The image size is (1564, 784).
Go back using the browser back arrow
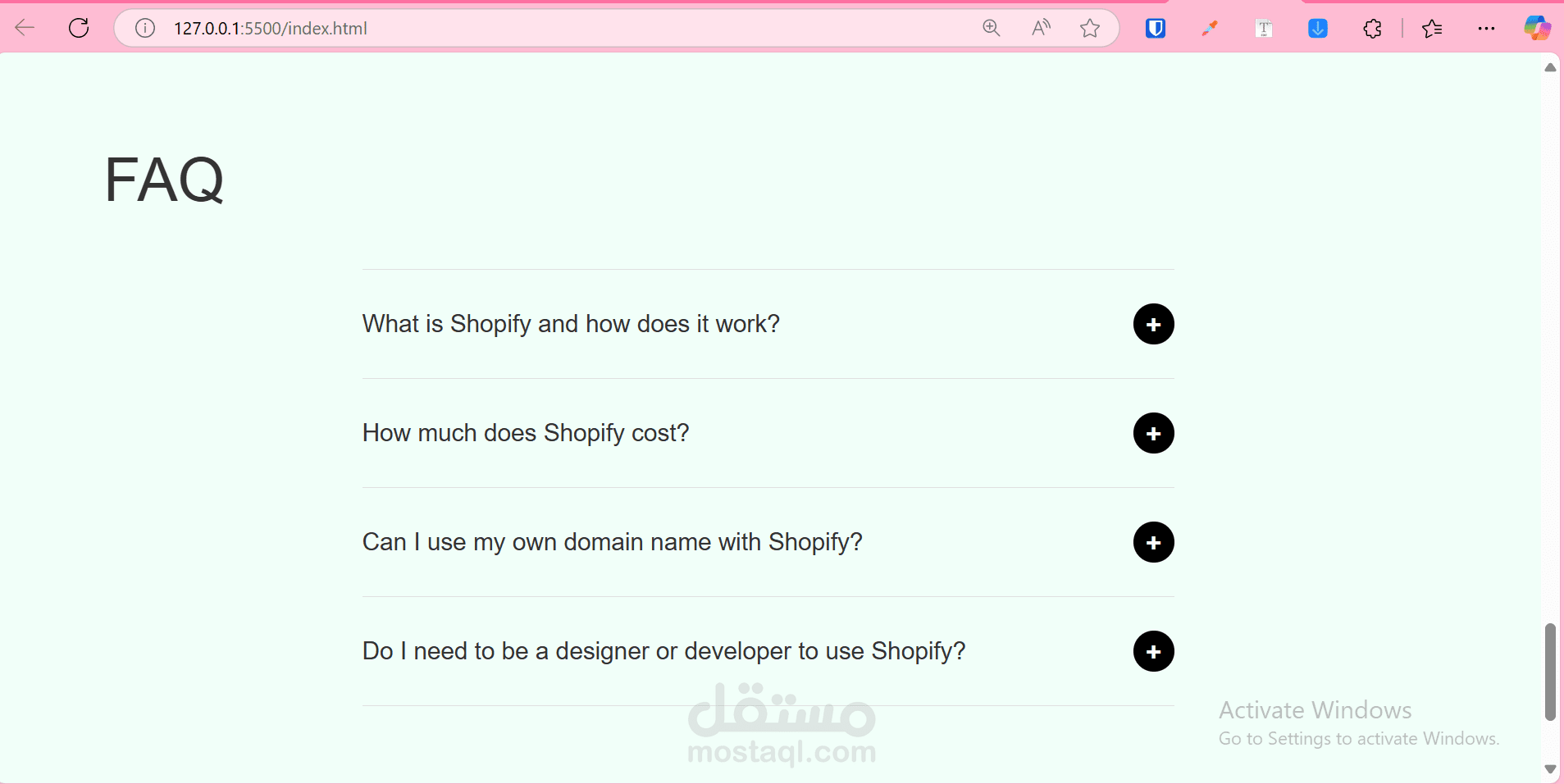pyautogui.click(x=25, y=28)
